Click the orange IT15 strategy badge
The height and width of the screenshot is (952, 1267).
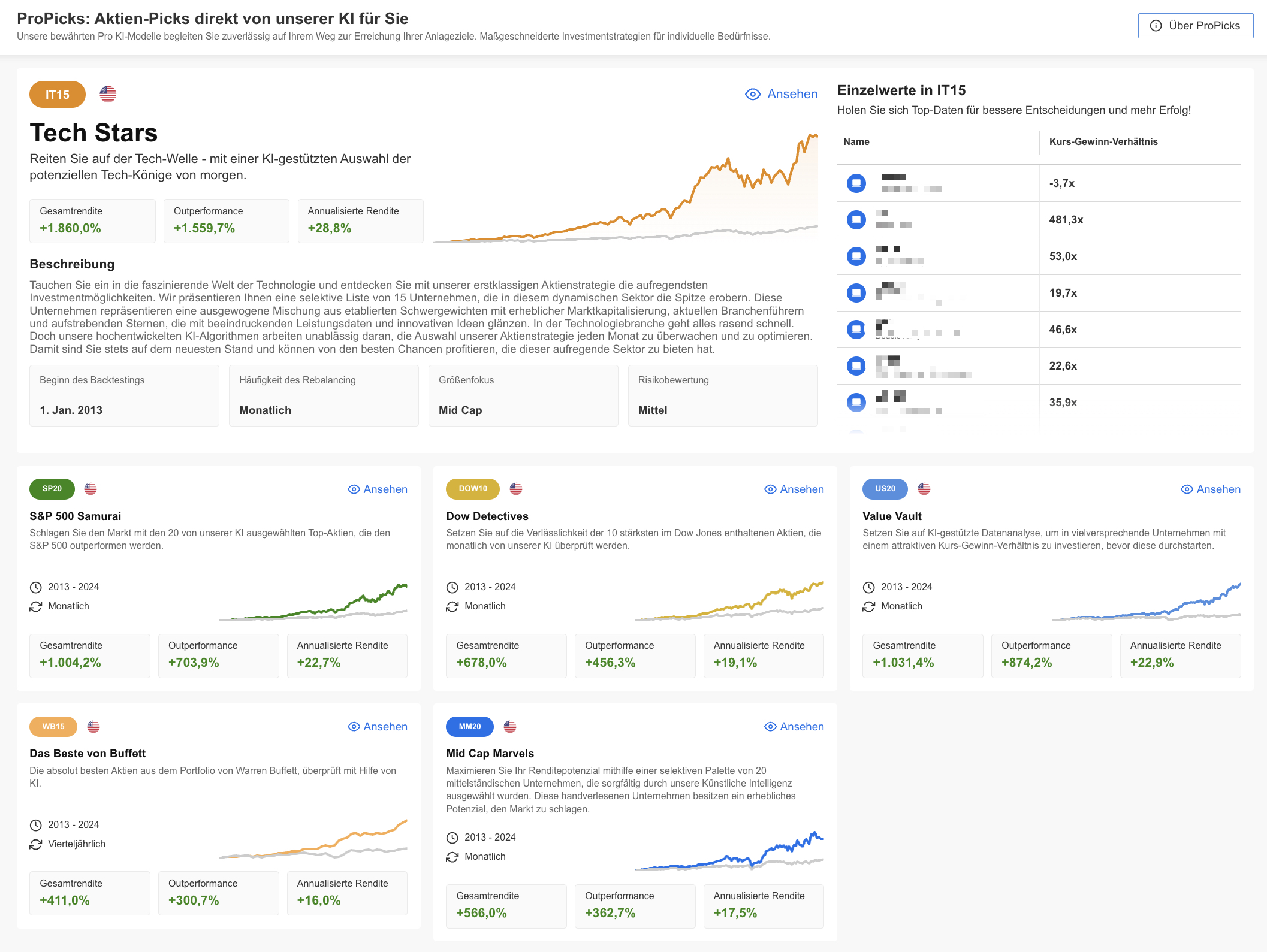click(x=58, y=95)
